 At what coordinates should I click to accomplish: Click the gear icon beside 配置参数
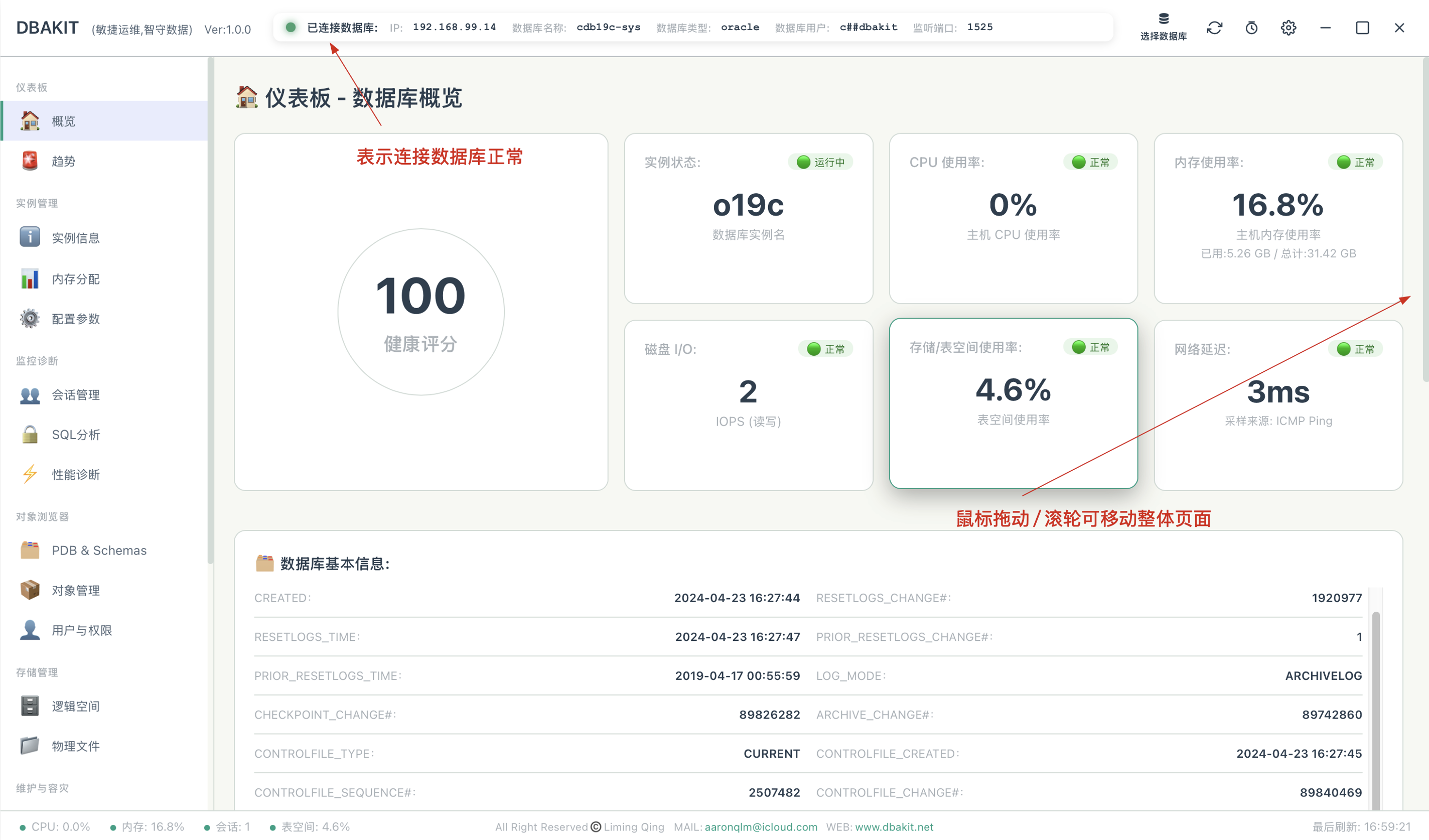click(30, 318)
